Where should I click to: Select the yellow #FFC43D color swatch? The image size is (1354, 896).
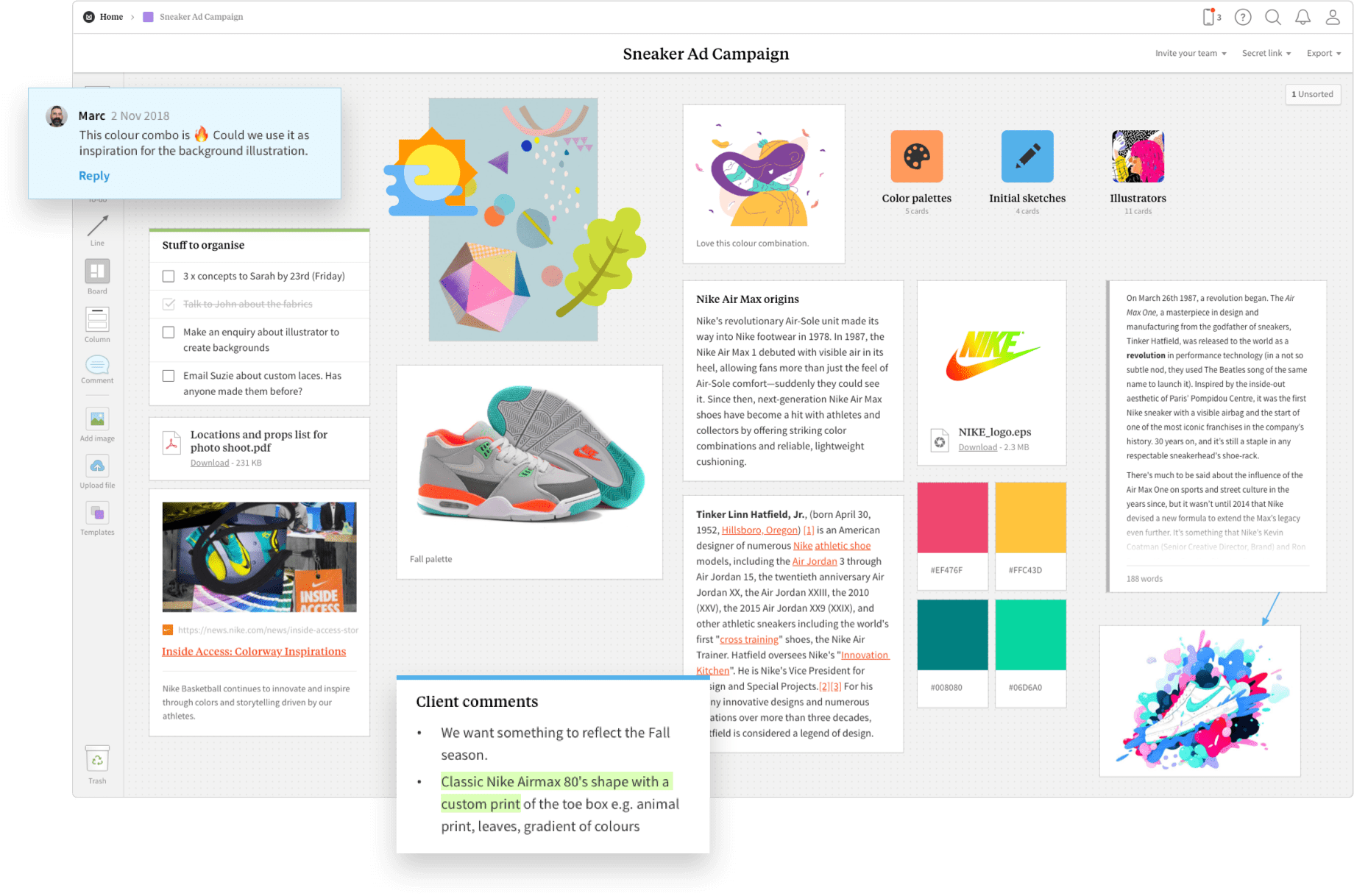1030,518
